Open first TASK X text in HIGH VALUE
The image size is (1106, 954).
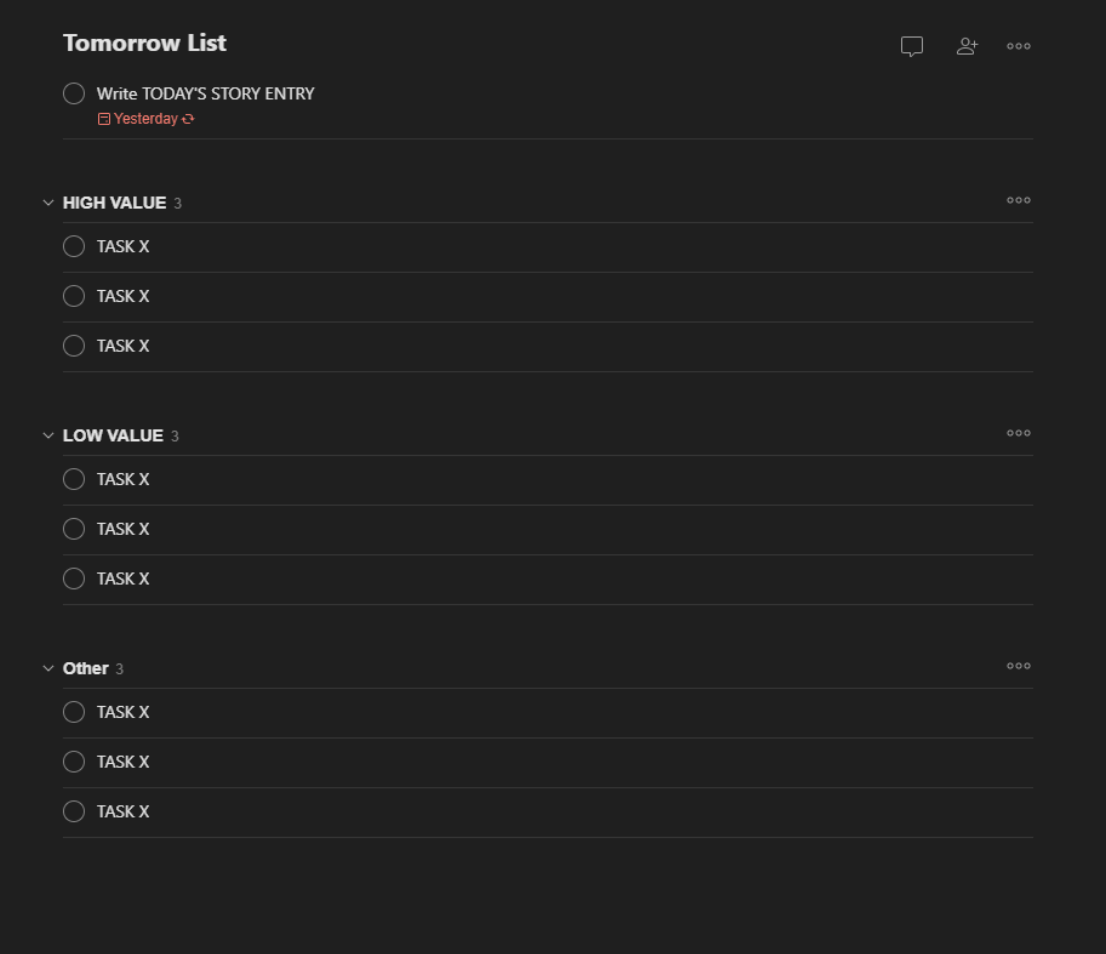[x=123, y=247]
